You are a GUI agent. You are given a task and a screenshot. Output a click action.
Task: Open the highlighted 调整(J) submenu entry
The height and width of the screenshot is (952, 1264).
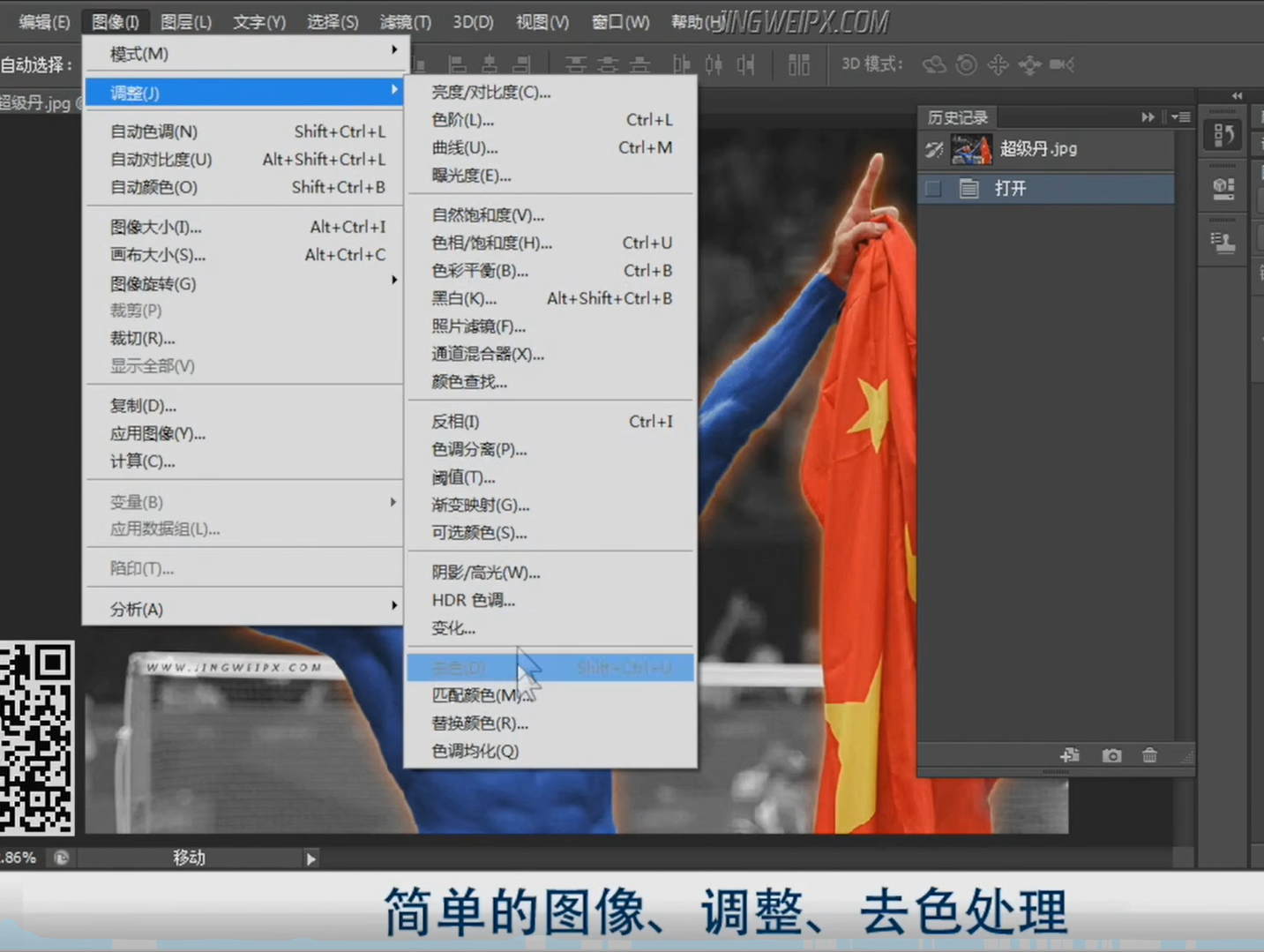coord(244,92)
